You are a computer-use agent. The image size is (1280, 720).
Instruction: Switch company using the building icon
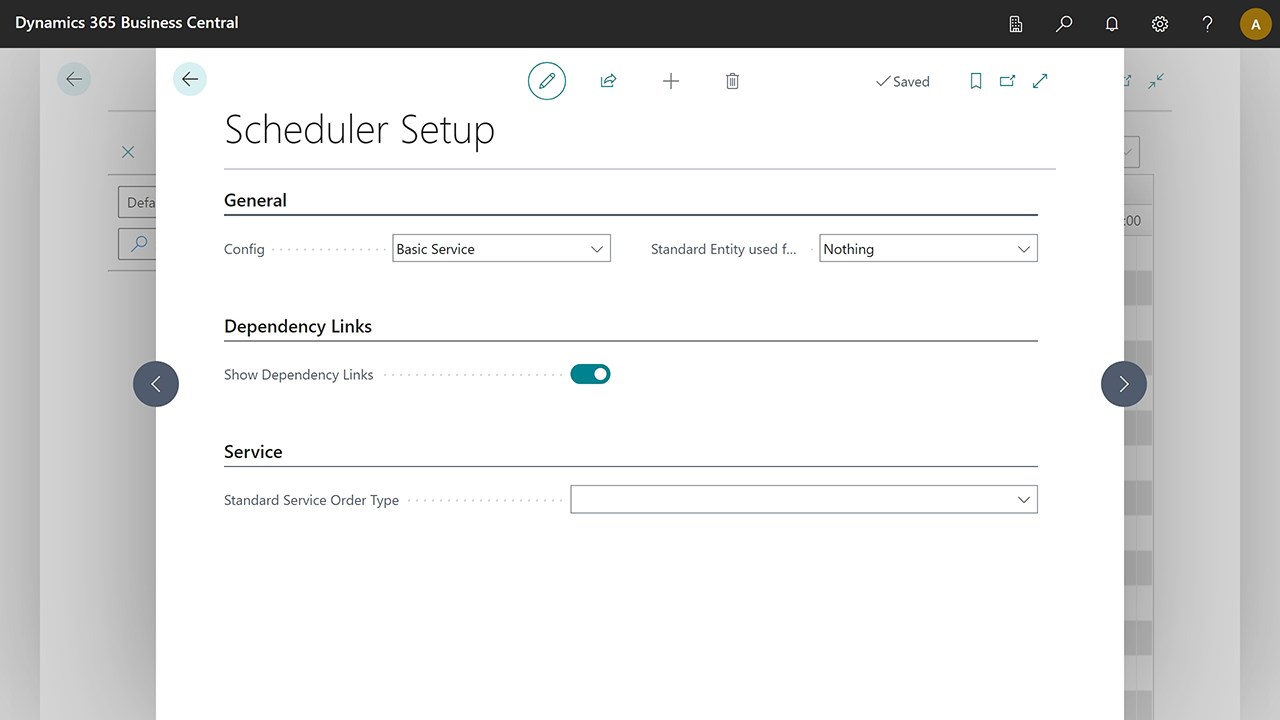coord(1015,23)
